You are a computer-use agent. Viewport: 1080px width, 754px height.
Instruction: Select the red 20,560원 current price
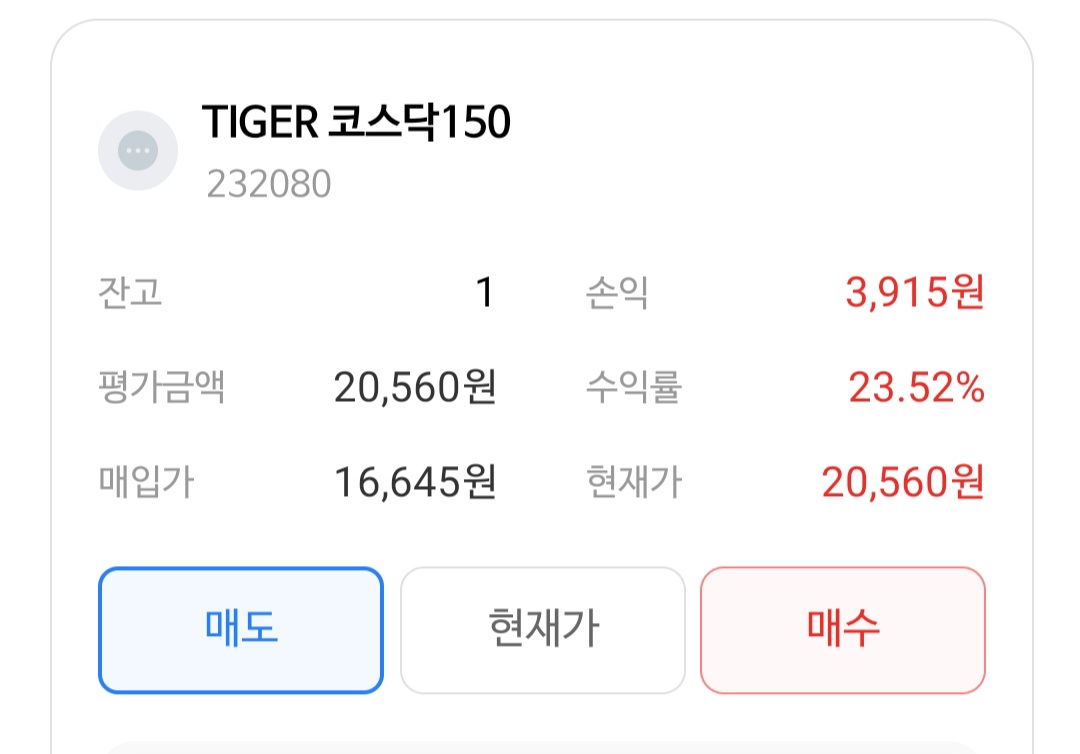click(x=903, y=482)
